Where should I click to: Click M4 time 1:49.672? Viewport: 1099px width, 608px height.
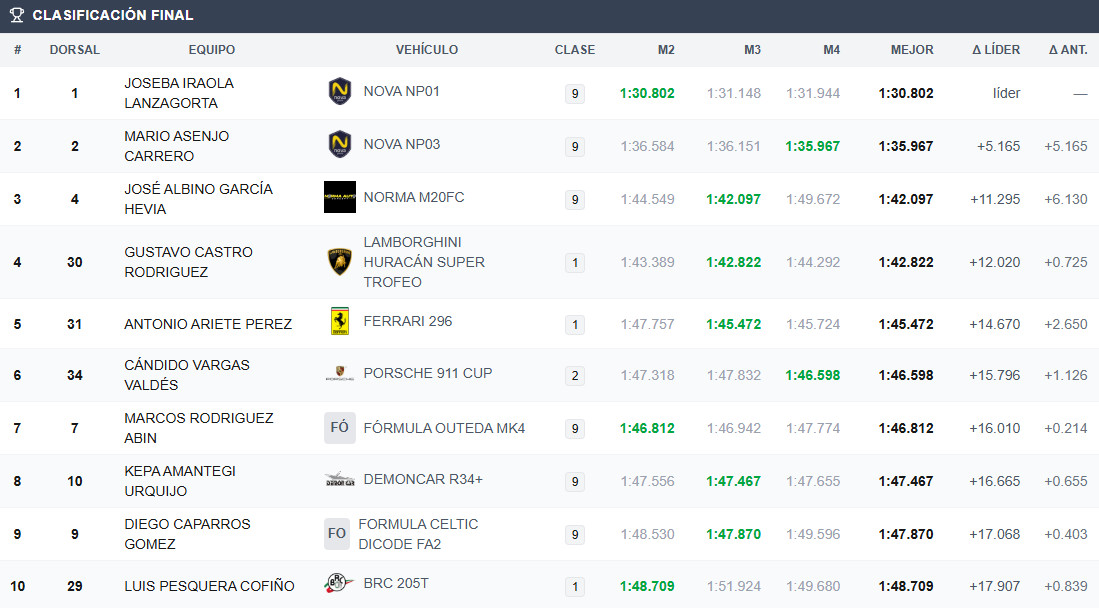coord(813,199)
